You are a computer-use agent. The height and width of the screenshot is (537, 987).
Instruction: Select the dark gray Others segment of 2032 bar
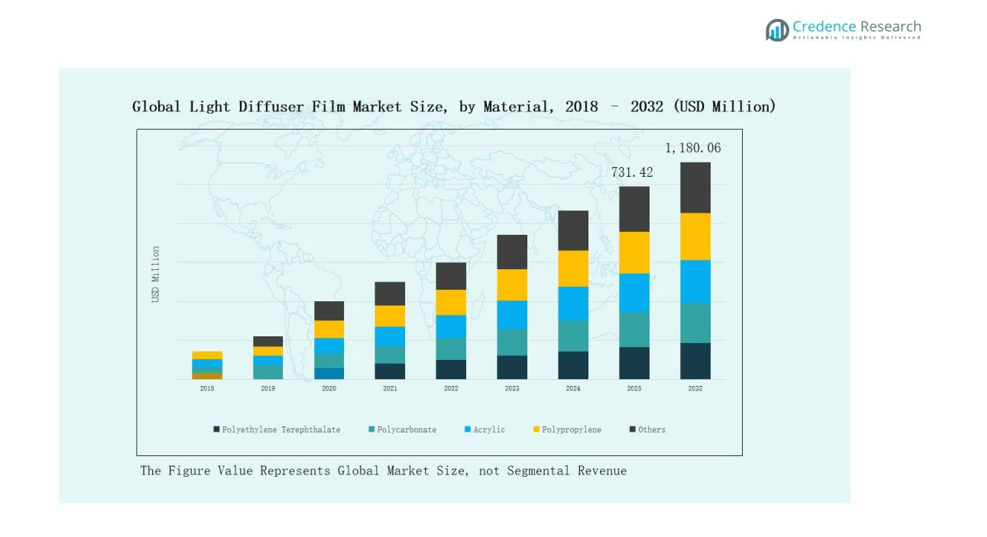(x=695, y=187)
